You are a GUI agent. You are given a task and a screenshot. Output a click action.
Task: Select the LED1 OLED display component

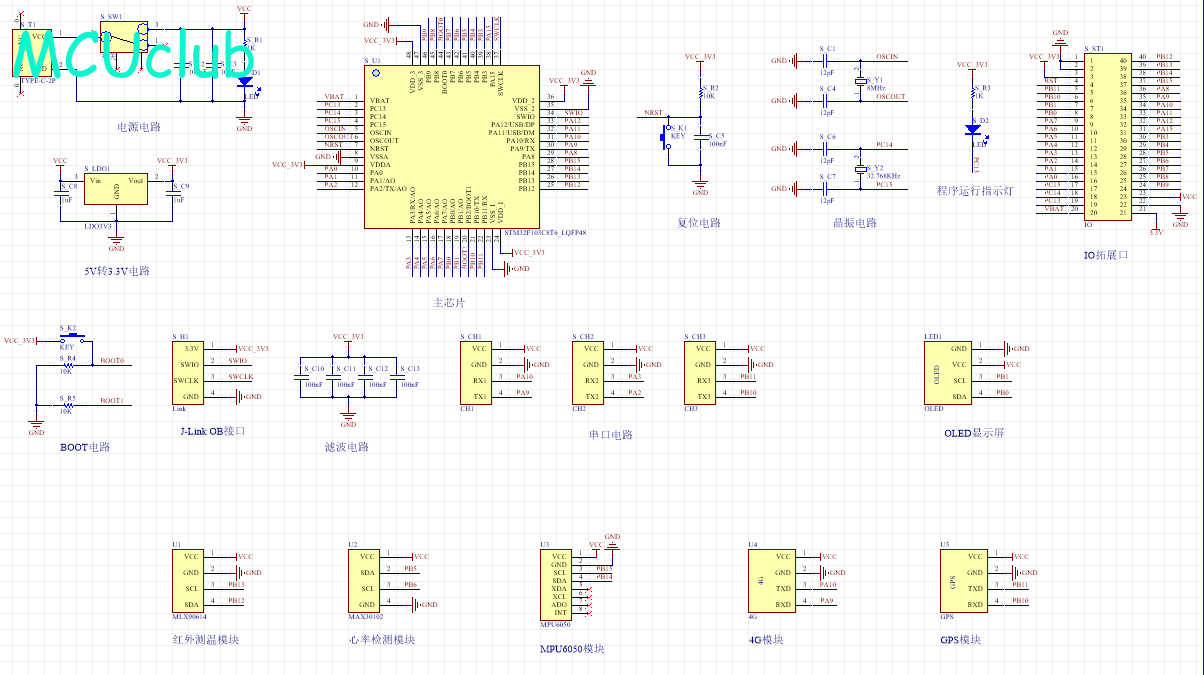[950, 372]
